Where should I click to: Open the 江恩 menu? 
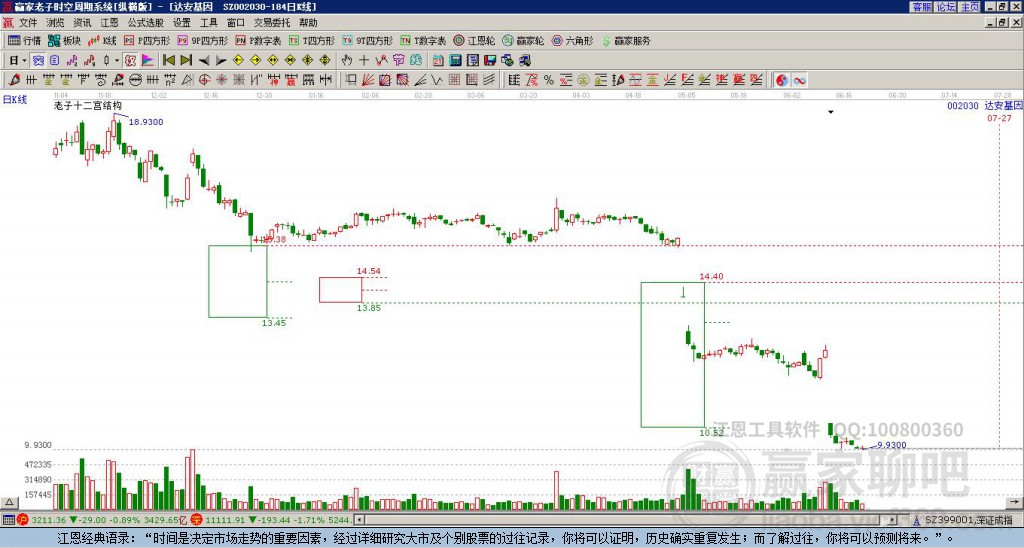pos(110,23)
